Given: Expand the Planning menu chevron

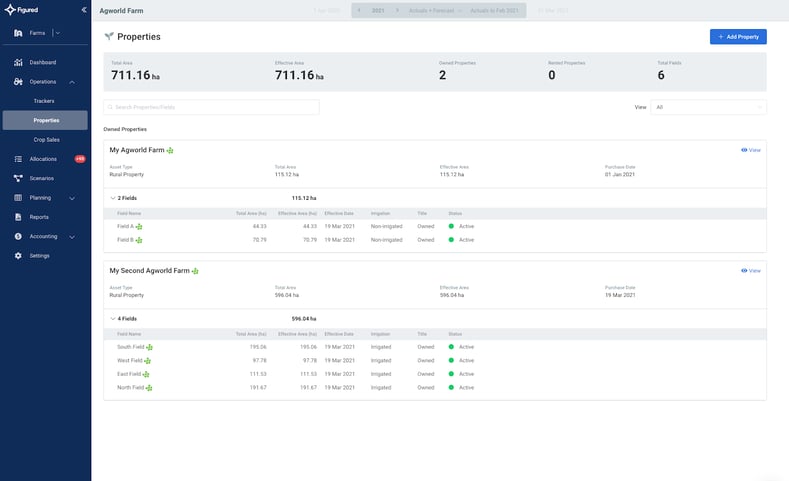Looking at the screenshot, I should 72,198.
